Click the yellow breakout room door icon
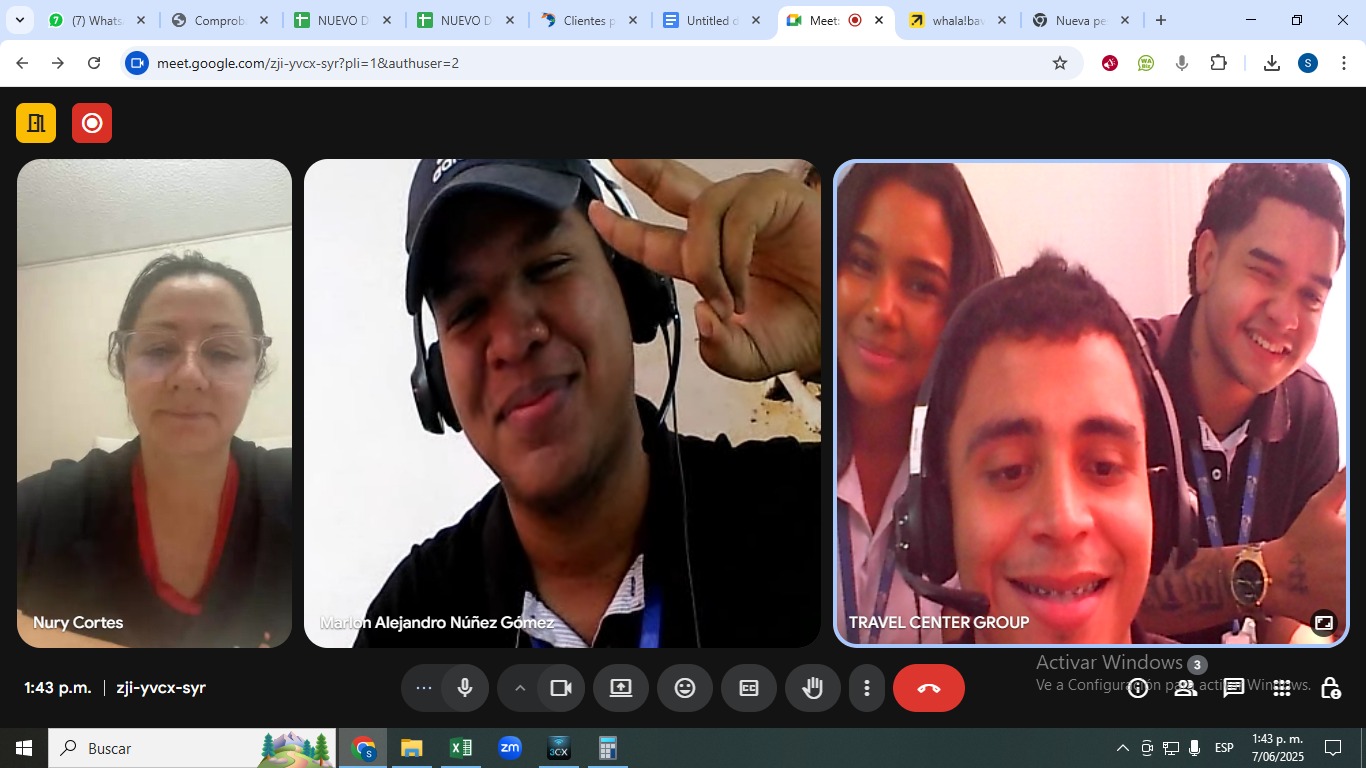This screenshot has height=768, width=1366. click(36, 123)
